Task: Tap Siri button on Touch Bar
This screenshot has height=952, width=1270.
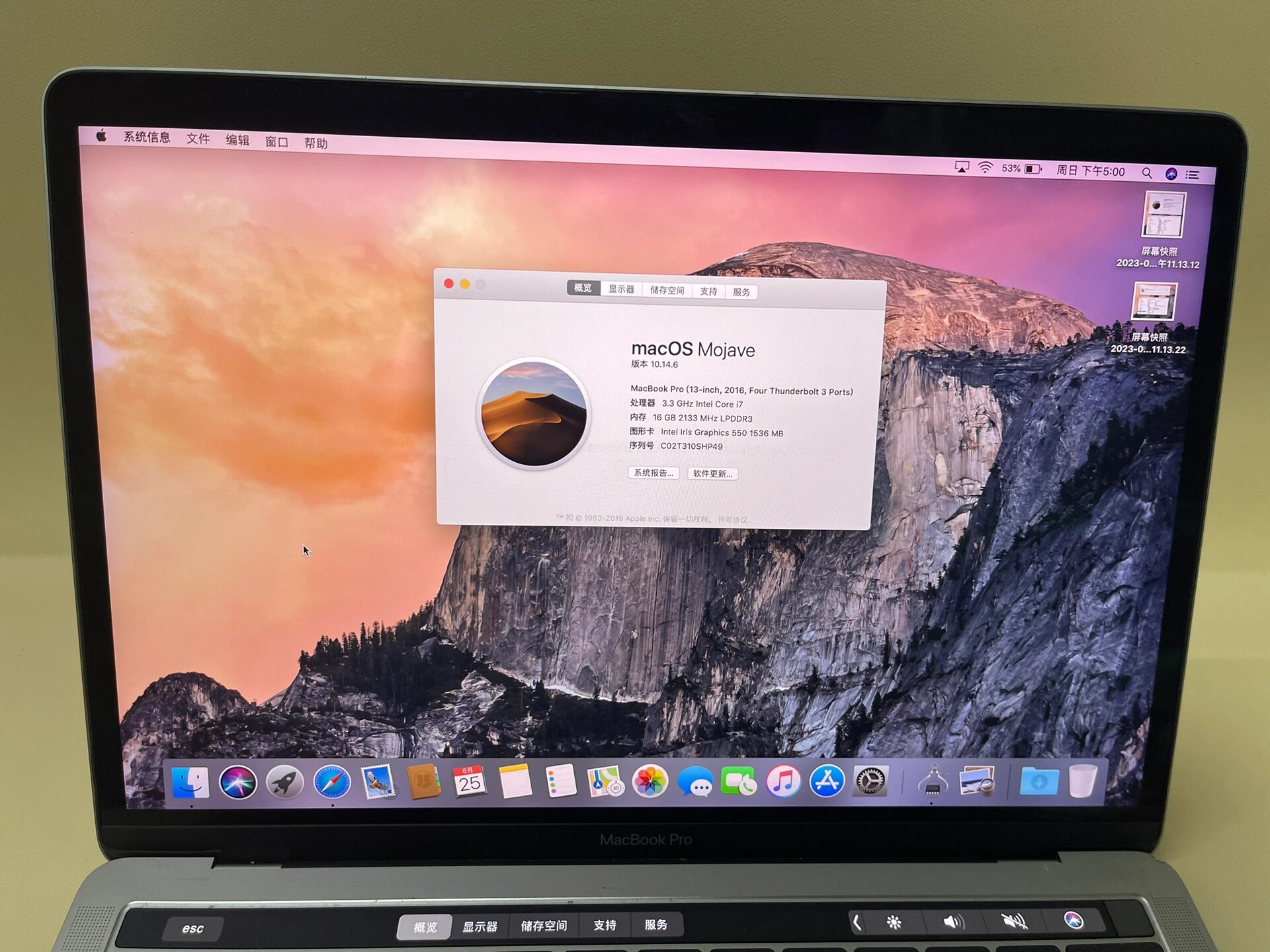Action: [1074, 920]
